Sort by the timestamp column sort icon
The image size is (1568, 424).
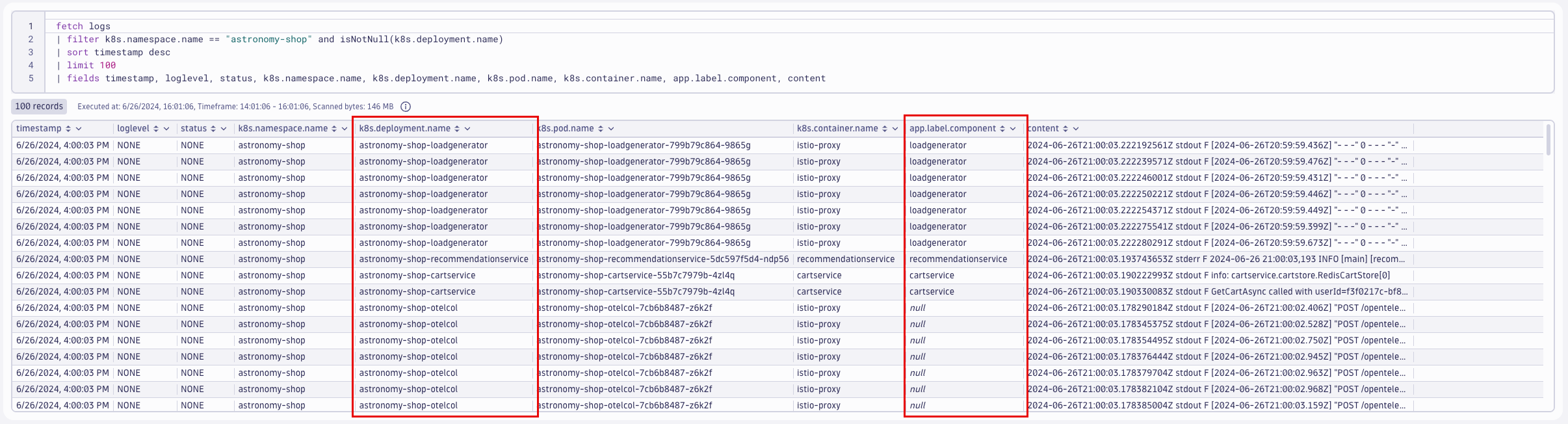(x=68, y=129)
